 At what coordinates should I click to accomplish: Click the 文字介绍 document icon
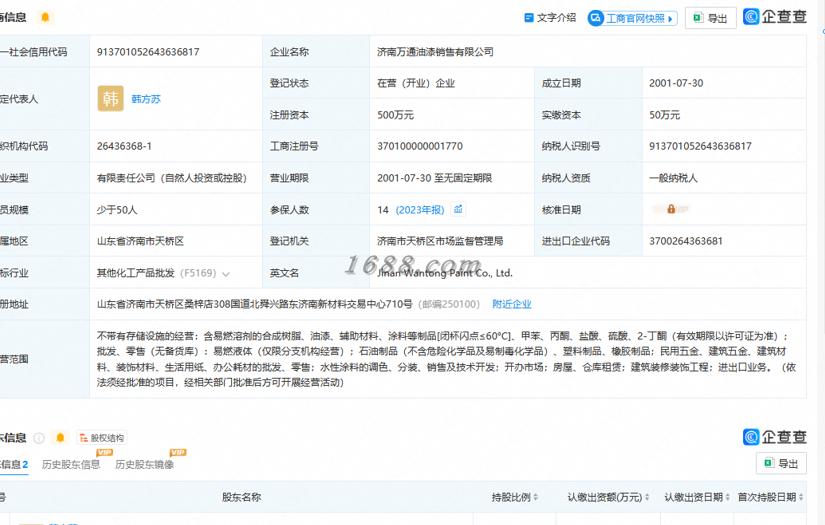pos(529,18)
